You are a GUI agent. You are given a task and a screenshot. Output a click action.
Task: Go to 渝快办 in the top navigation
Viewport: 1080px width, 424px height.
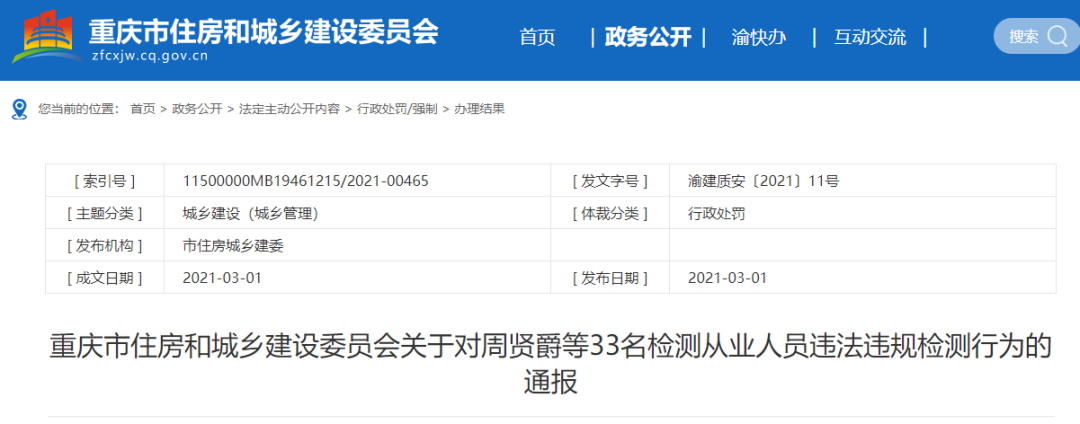759,37
